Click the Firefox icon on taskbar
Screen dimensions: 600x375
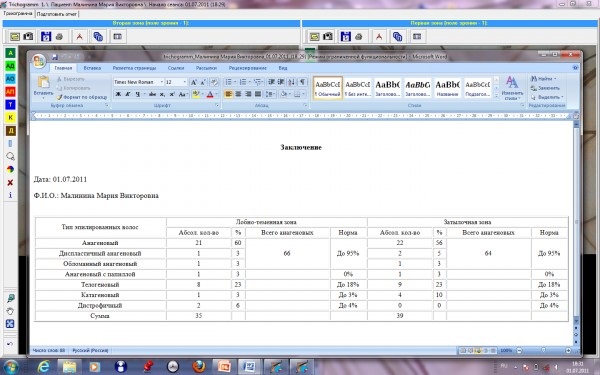point(199,366)
